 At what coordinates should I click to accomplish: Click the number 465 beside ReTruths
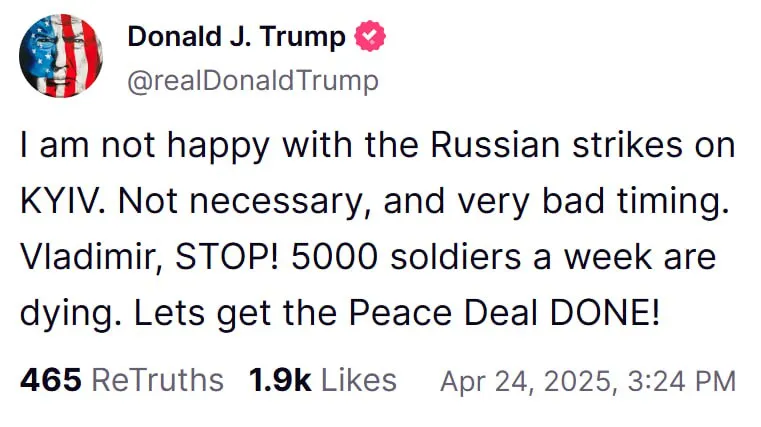coord(49,380)
